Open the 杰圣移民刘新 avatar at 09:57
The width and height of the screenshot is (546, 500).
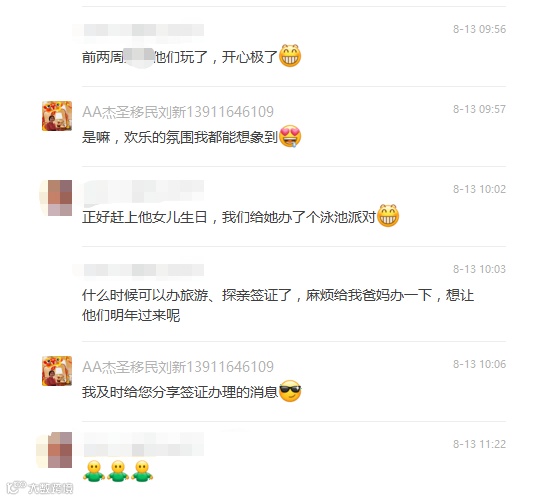point(57,116)
